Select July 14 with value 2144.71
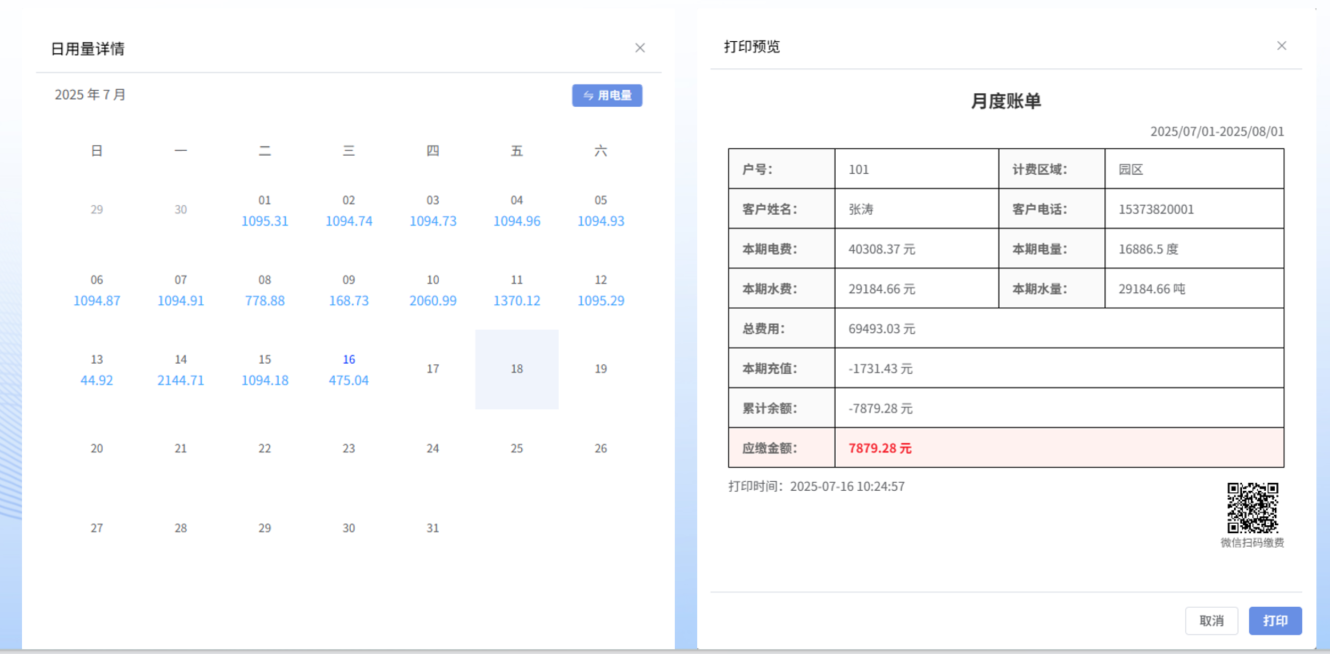Viewport: 1330px width, 654px height. (181, 369)
